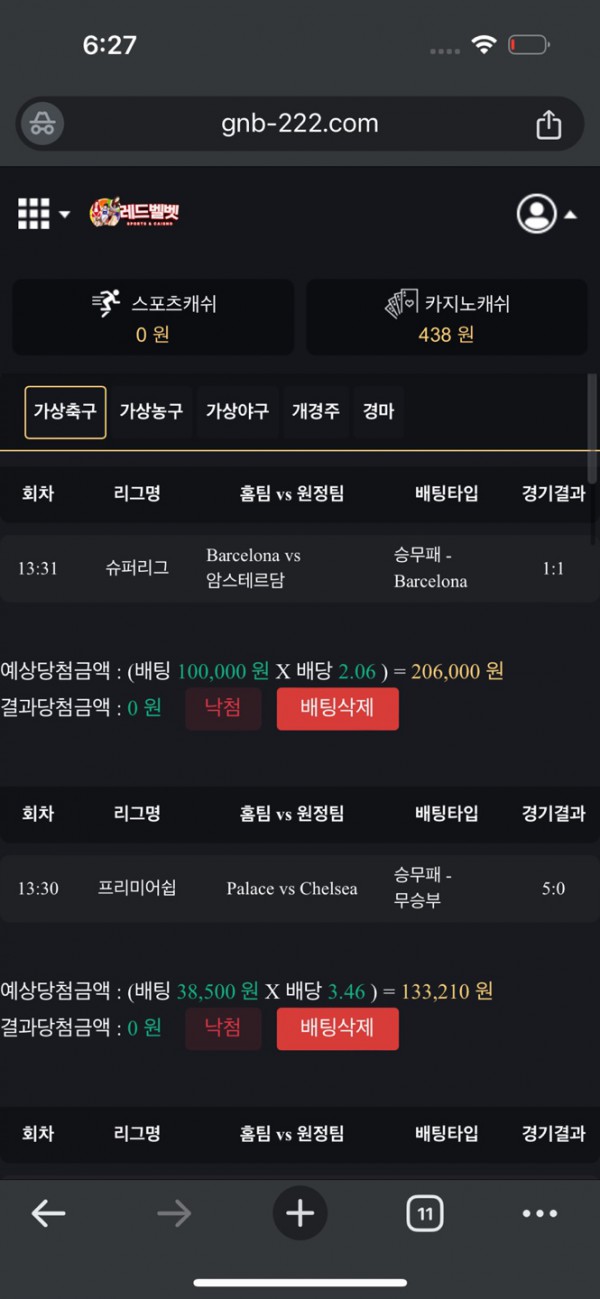Expand the arrow next to profile icon
This screenshot has height=1299, width=600.
(x=571, y=214)
